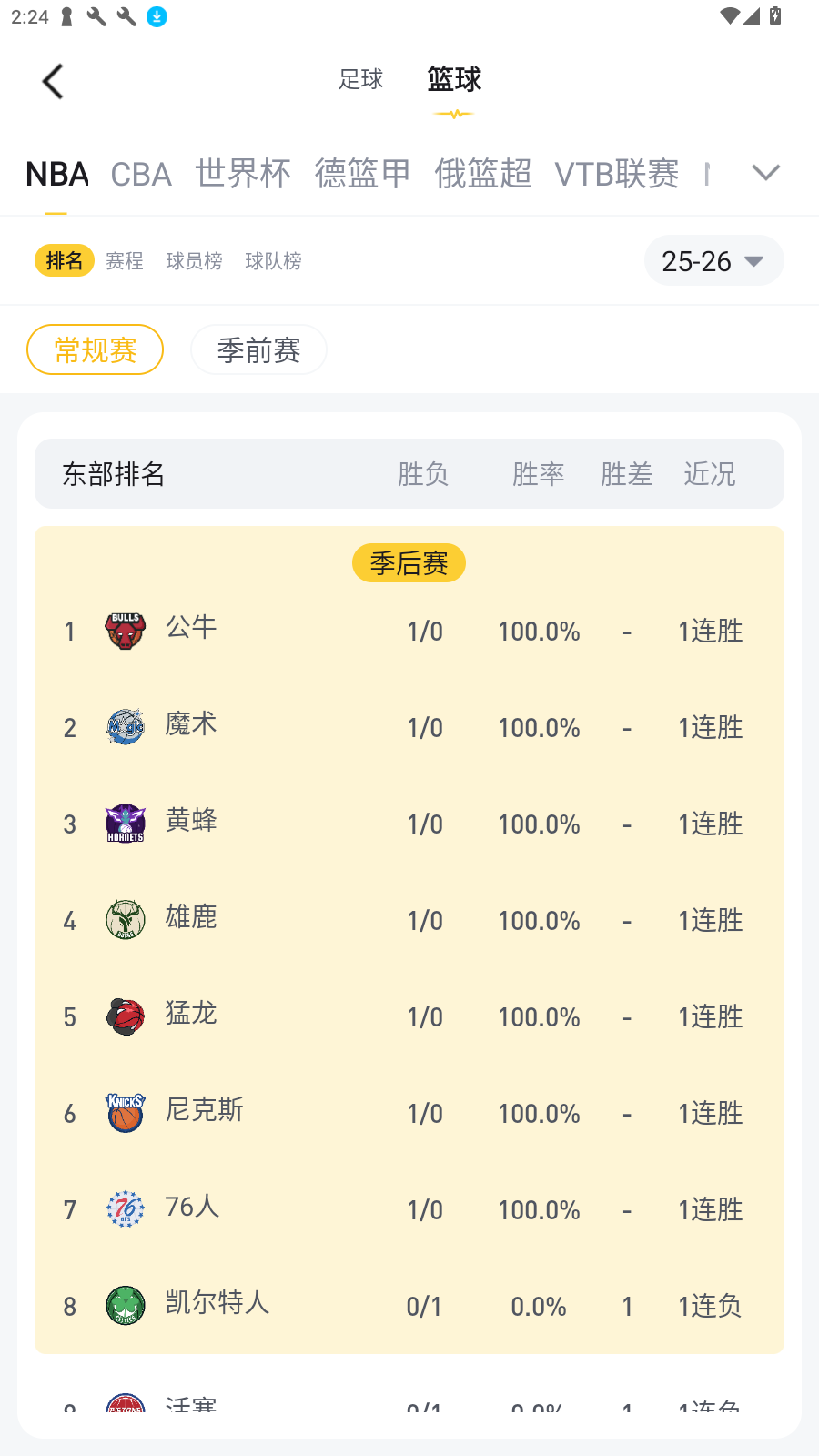This screenshot has height=1456, width=819.
Task: Open the Bulls team logo
Action: tap(126, 631)
